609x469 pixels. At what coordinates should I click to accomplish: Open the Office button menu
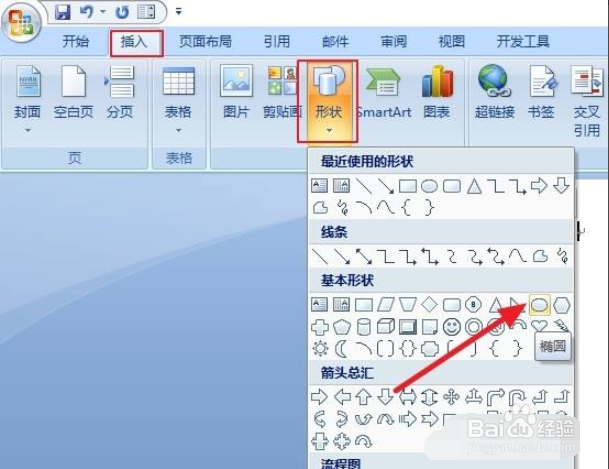click(21, 23)
